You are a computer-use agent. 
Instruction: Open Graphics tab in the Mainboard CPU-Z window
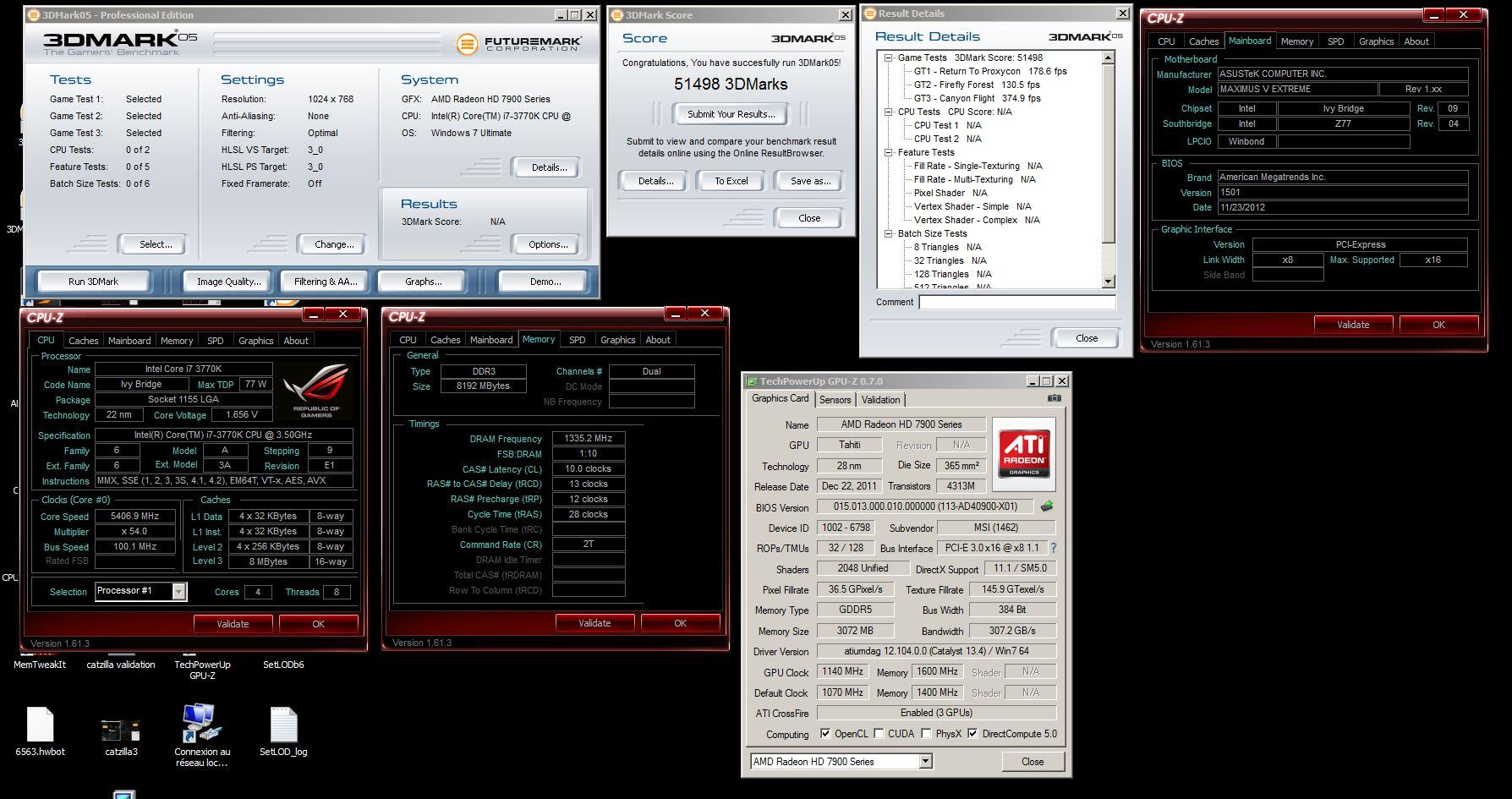point(1376,41)
